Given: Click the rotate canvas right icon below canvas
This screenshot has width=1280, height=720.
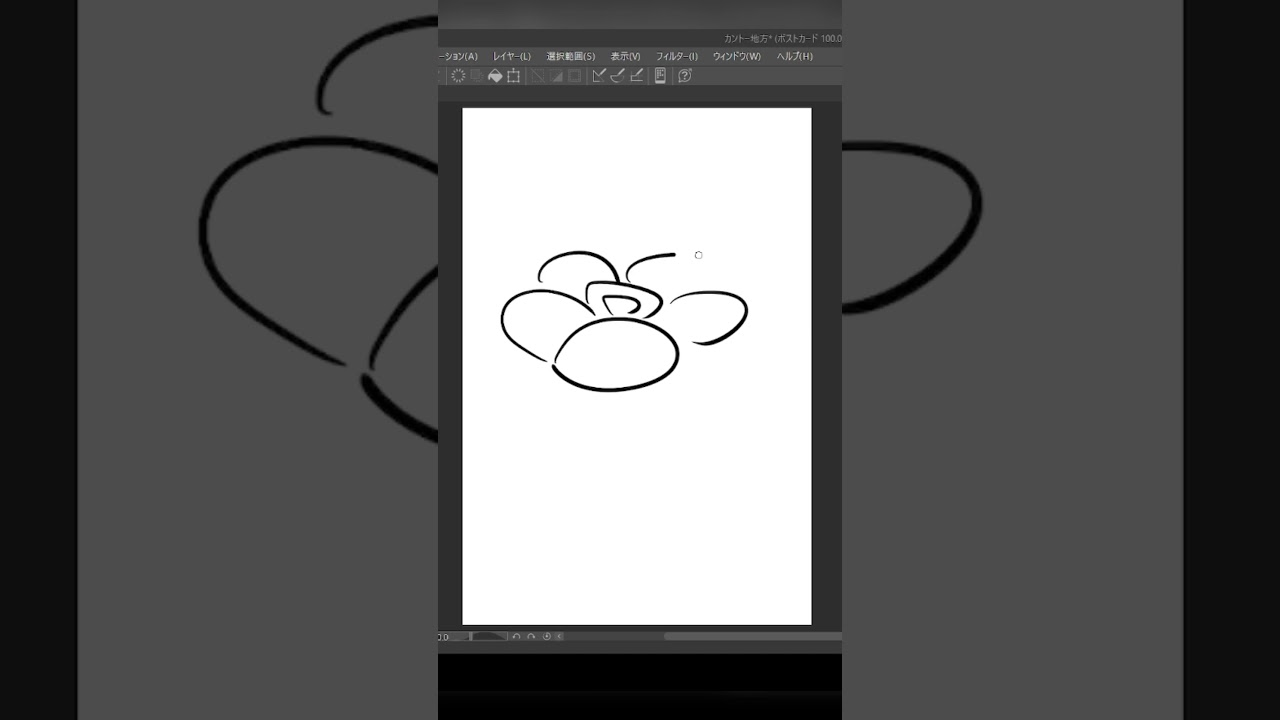Looking at the screenshot, I should click(x=532, y=636).
